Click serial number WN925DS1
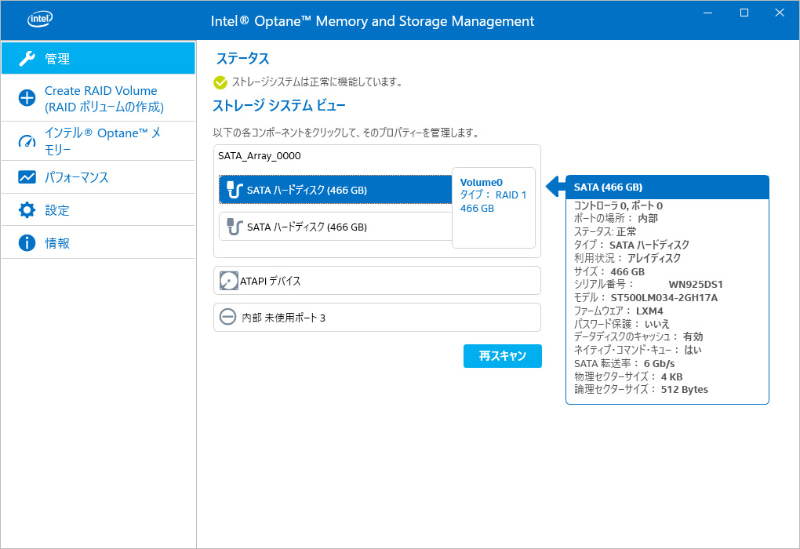The image size is (800, 549). pyautogui.click(x=695, y=285)
